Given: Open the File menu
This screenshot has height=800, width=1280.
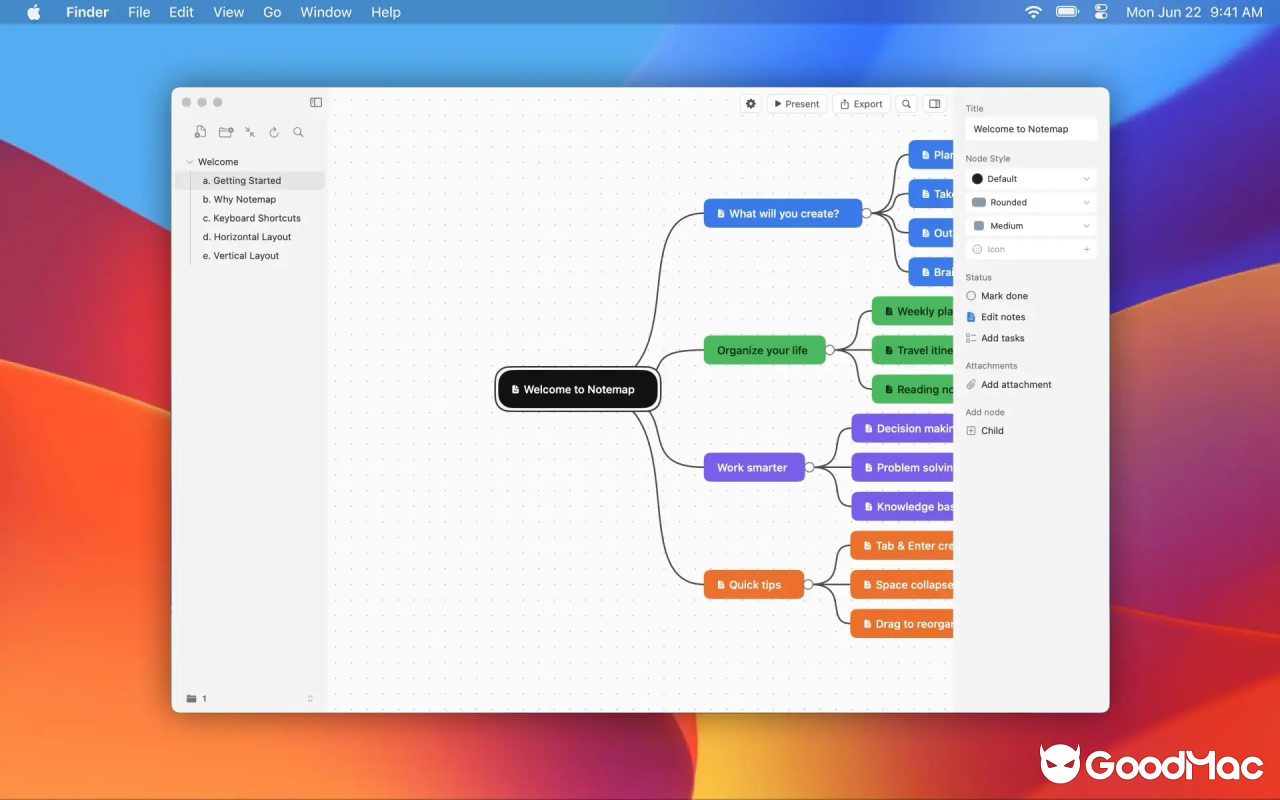Looking at the screenshot, I should [139, 12].
